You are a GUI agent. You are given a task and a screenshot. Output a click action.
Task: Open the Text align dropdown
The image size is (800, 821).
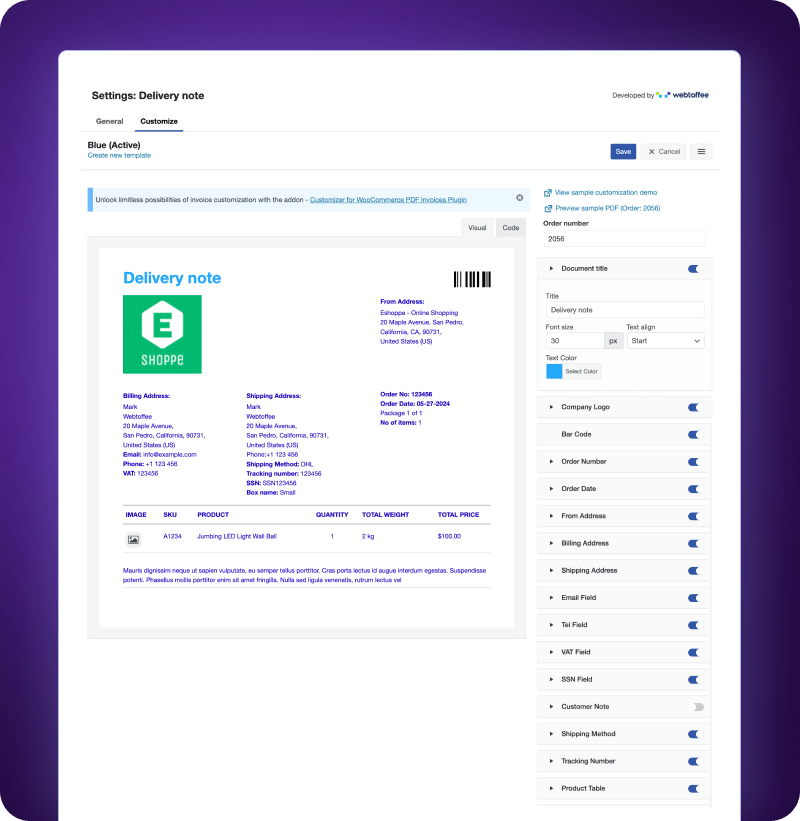(665, 341)
